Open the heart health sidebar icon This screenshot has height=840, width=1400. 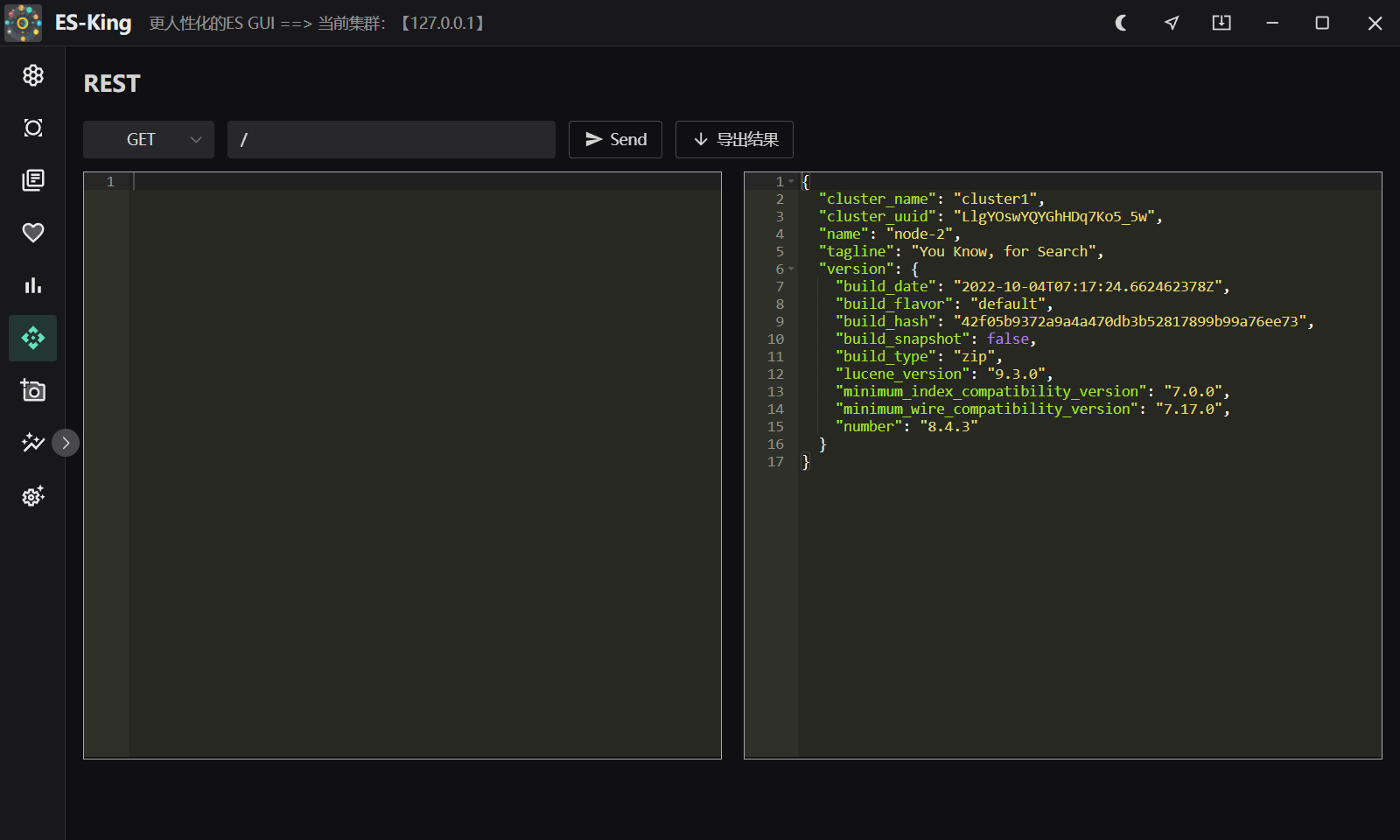33,233
